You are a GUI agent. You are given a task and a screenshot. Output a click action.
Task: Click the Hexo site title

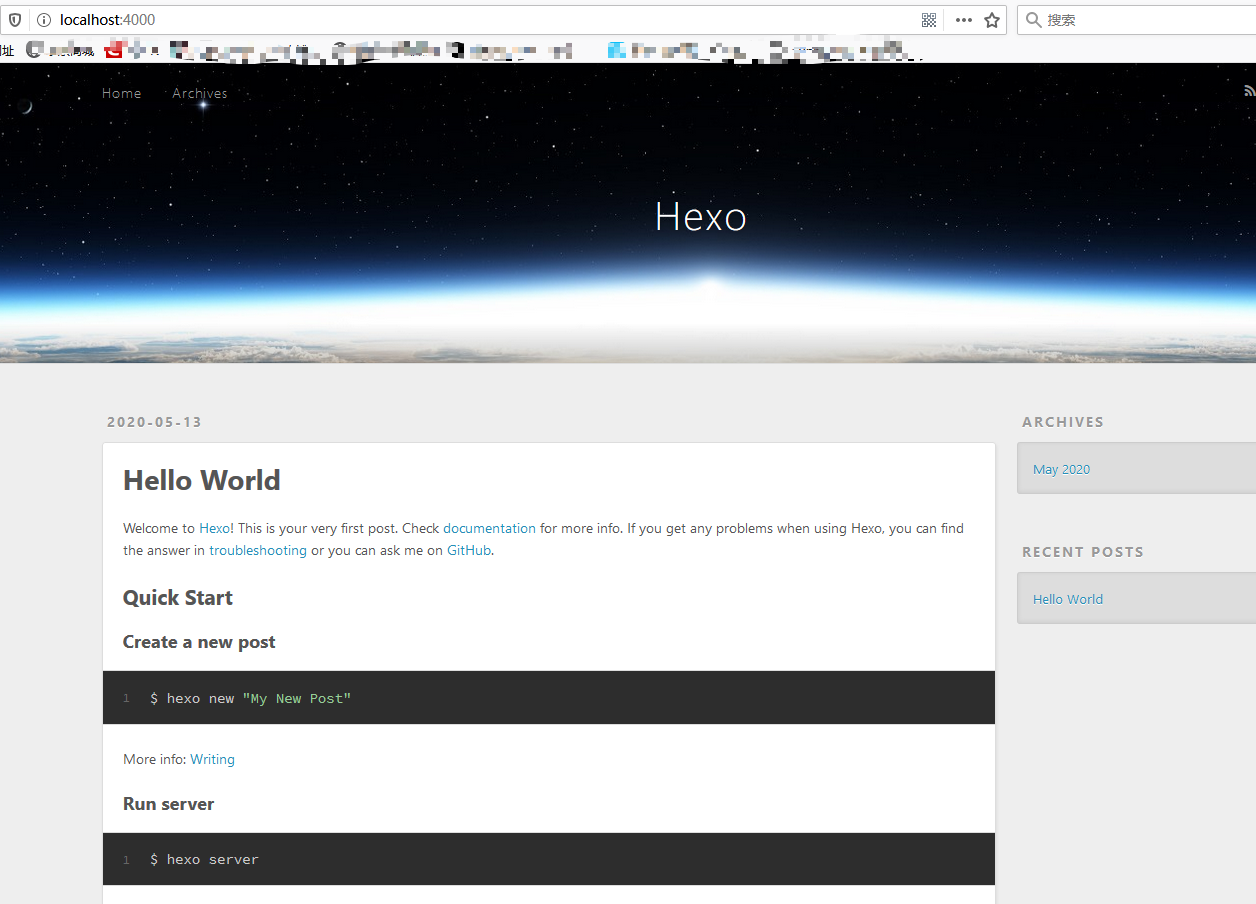tap(700, 216)
